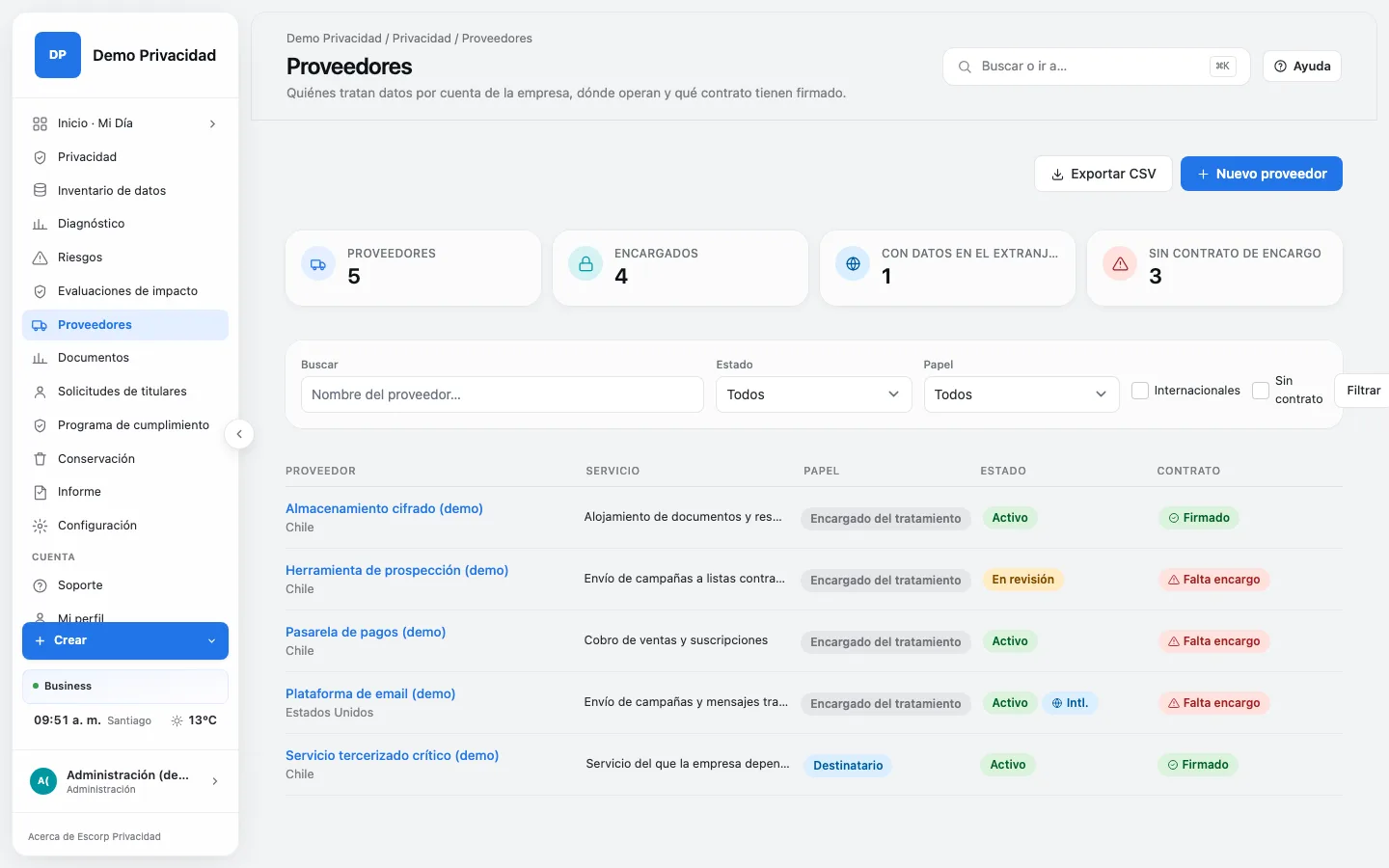Click the Nombre del proveedor search field
The image size is (1389, 868).
coord(503,394)
